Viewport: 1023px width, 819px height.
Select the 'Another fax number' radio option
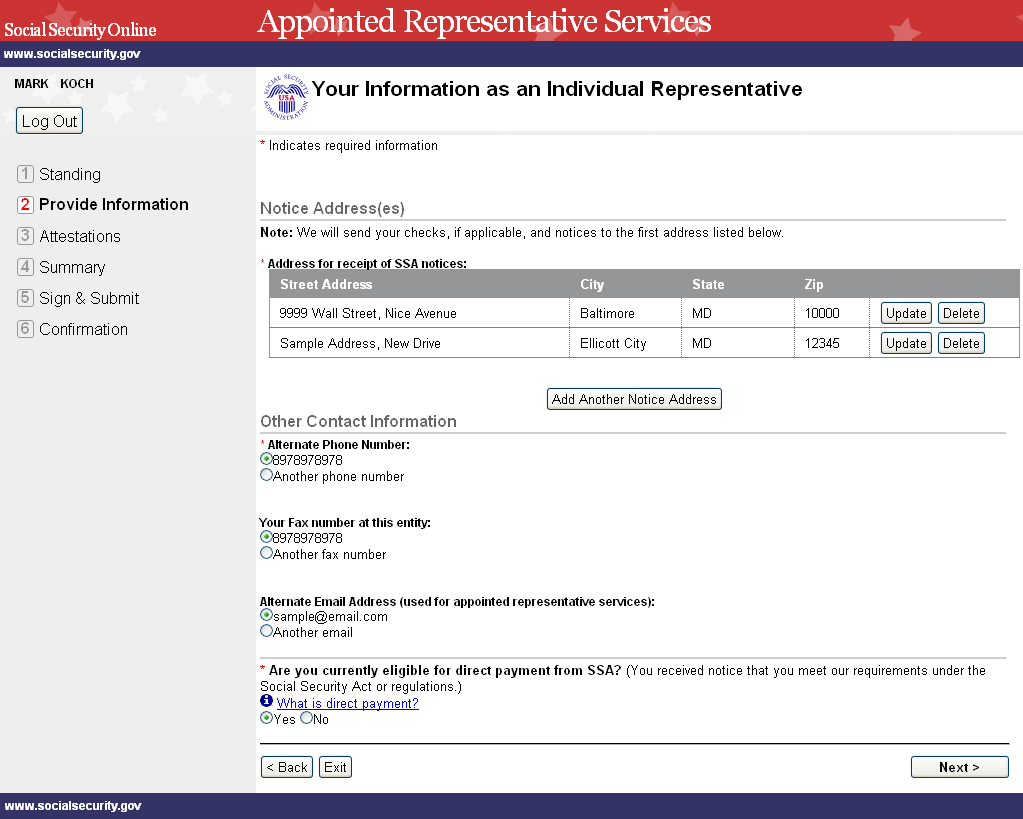(x=266, y=553)
